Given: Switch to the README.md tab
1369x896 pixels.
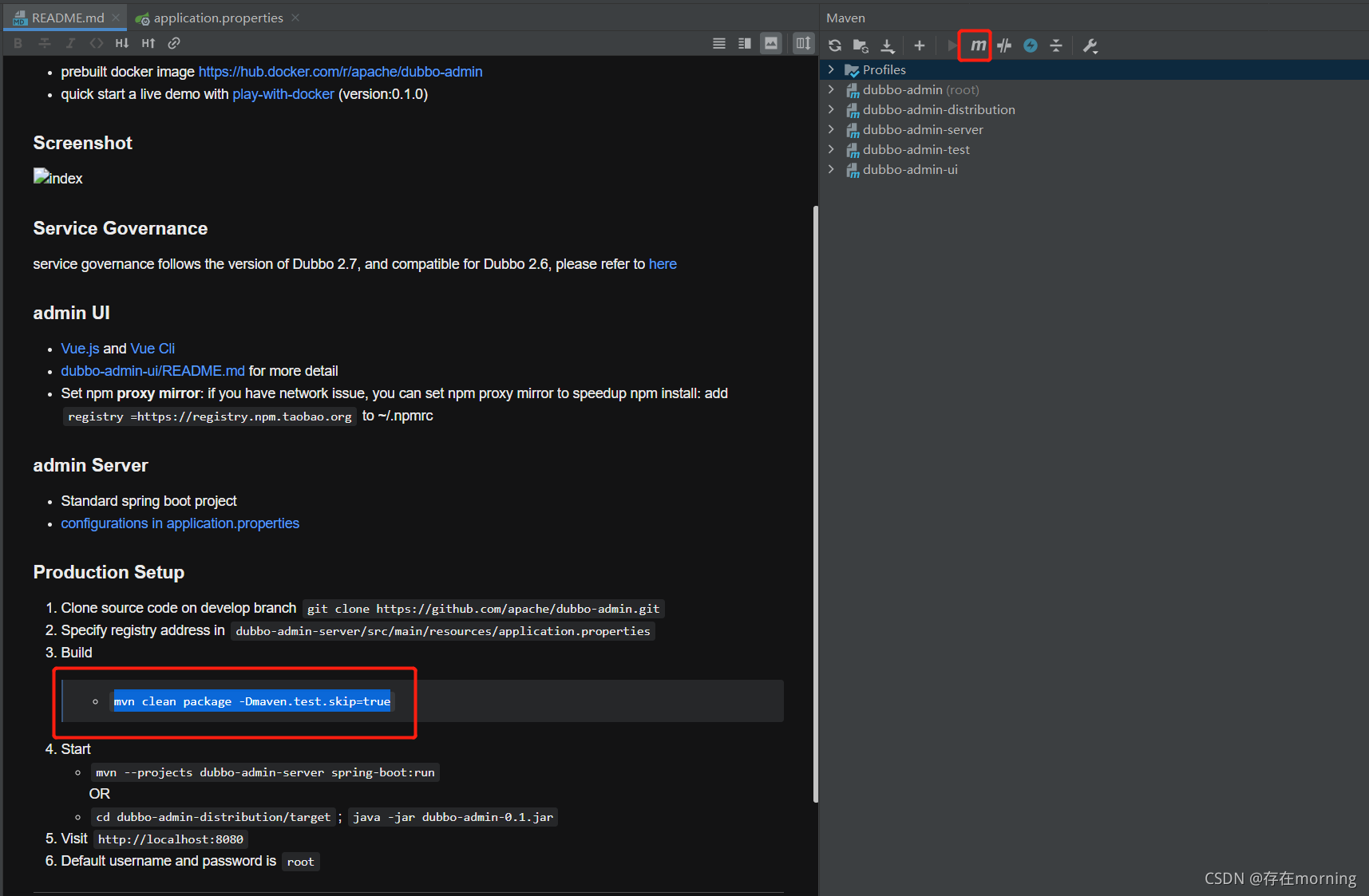Looking at the screenshot, I should 67,18.
